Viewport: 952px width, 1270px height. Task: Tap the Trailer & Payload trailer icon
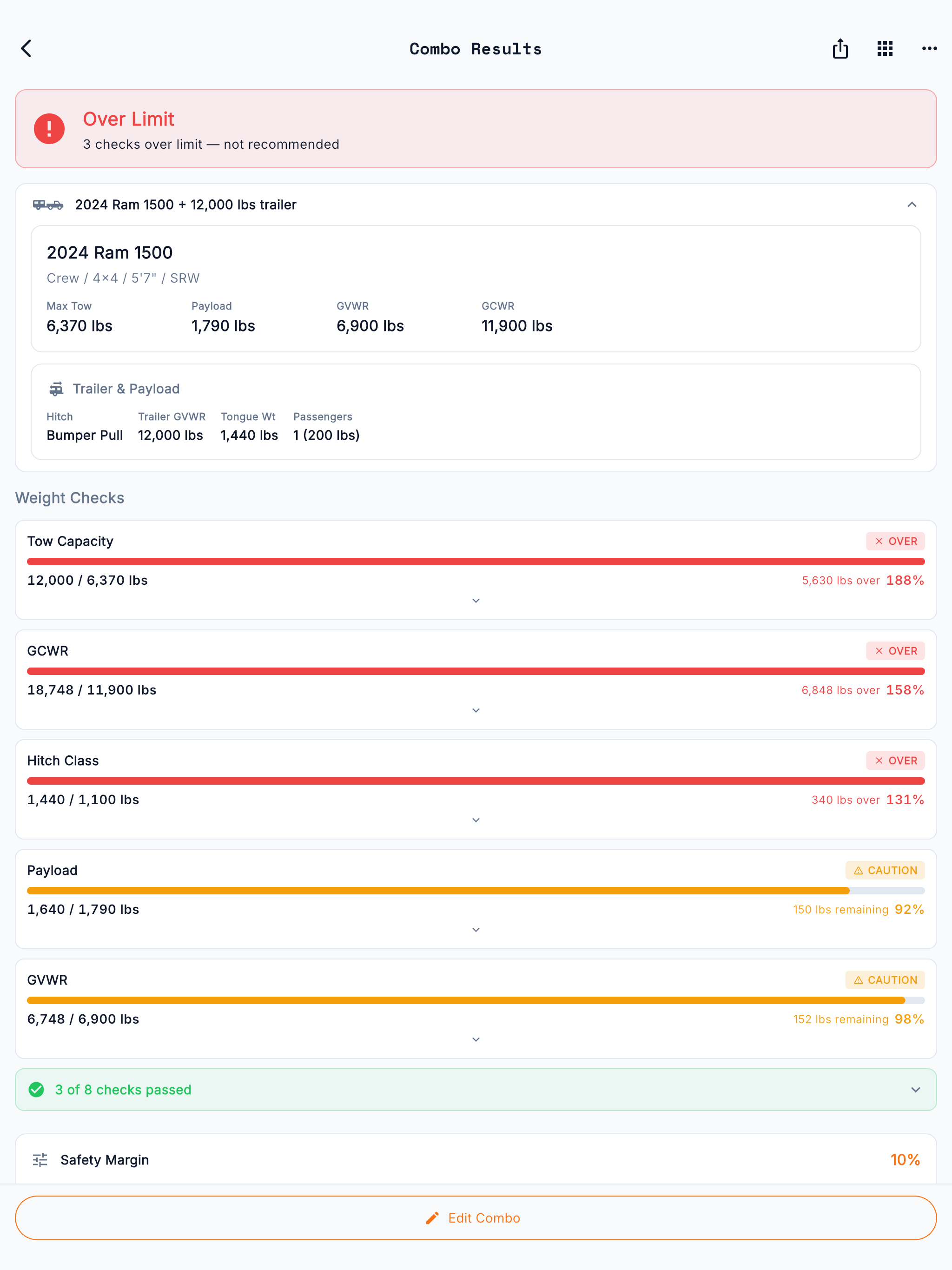tap(56, 389)
